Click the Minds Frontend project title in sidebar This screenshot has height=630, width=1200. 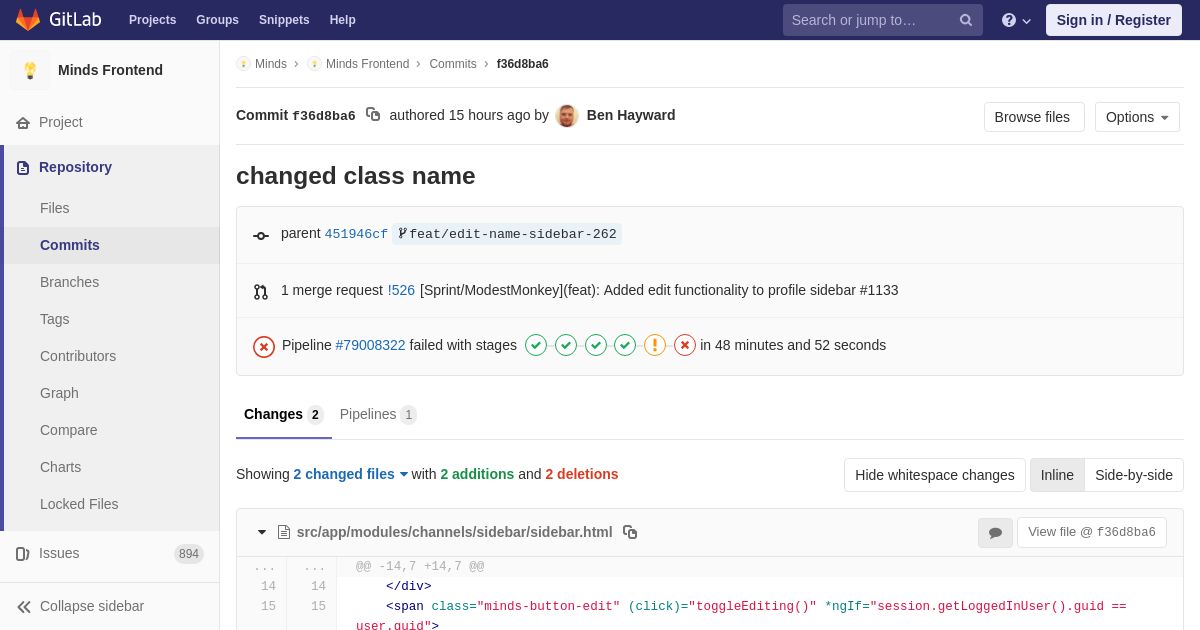click(110, 70)
